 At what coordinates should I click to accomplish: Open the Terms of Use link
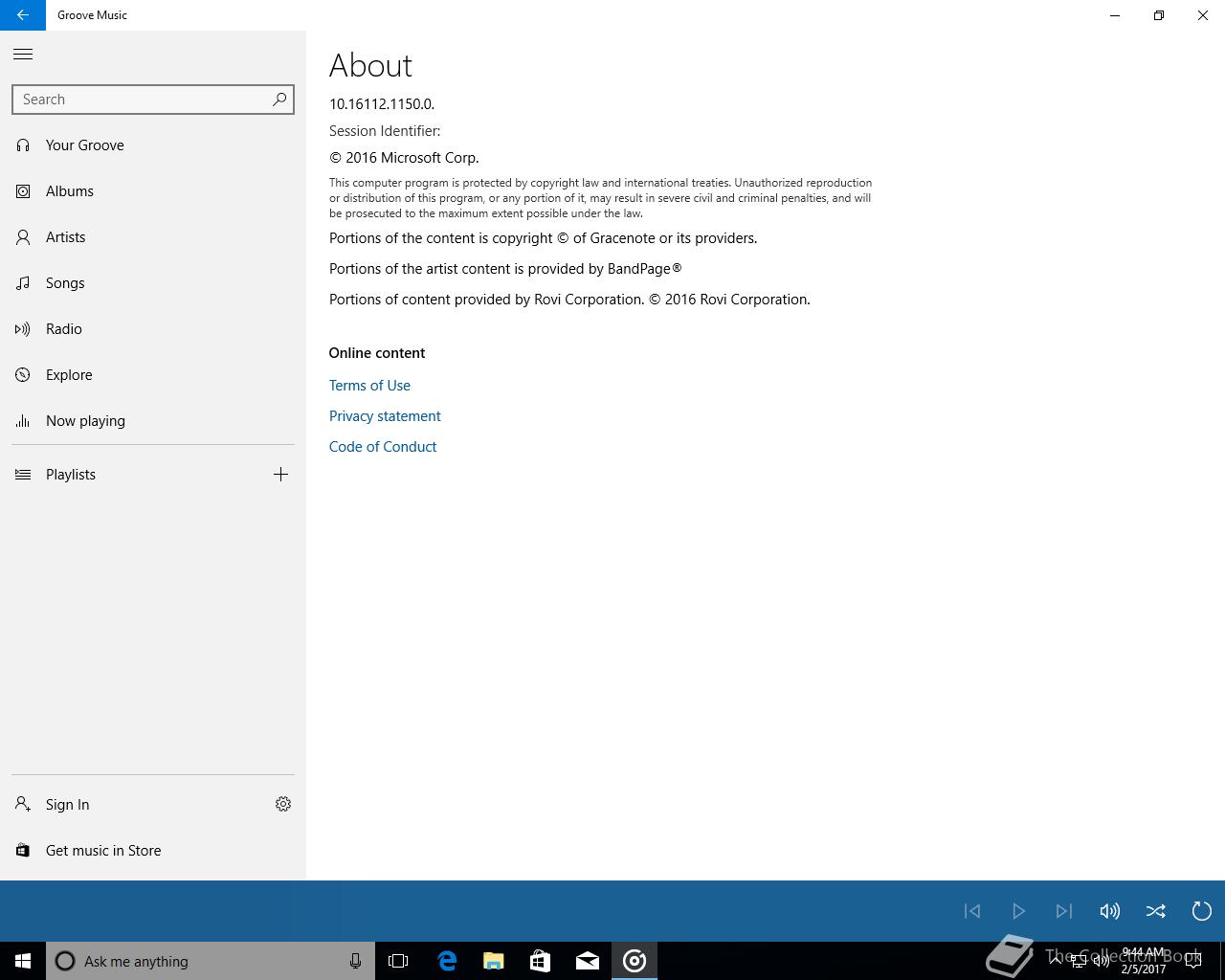click(369, 386)
